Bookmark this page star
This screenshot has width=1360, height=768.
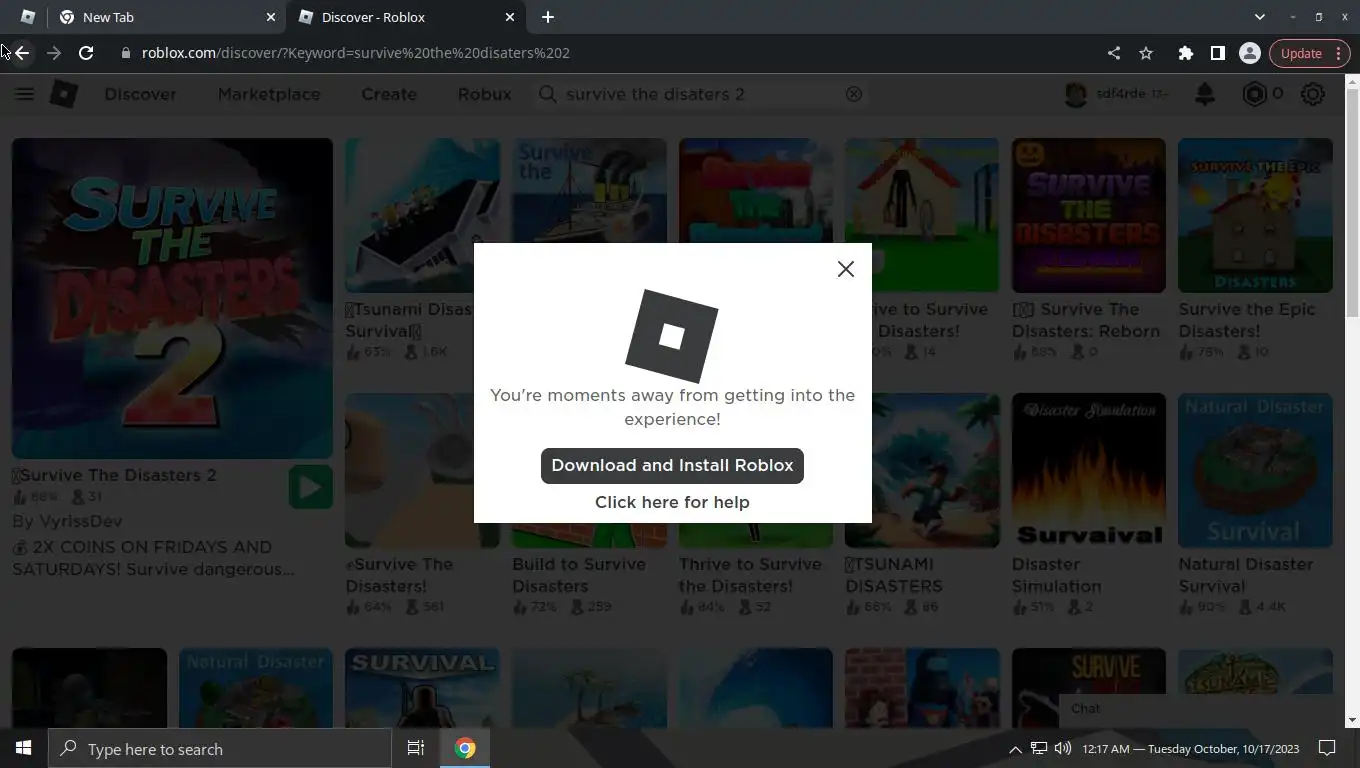1146,53
